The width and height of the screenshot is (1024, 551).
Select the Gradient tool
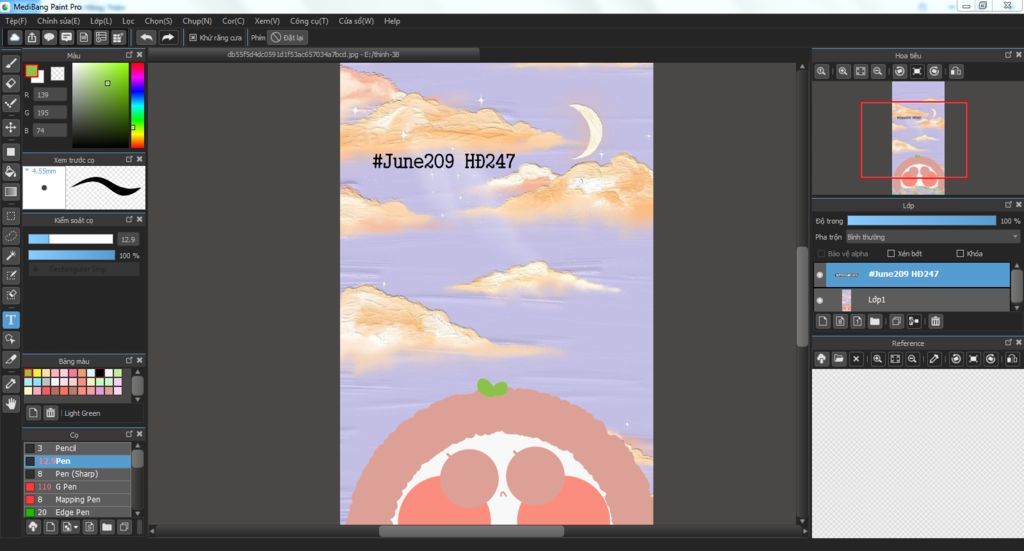(x=10, y=191)
